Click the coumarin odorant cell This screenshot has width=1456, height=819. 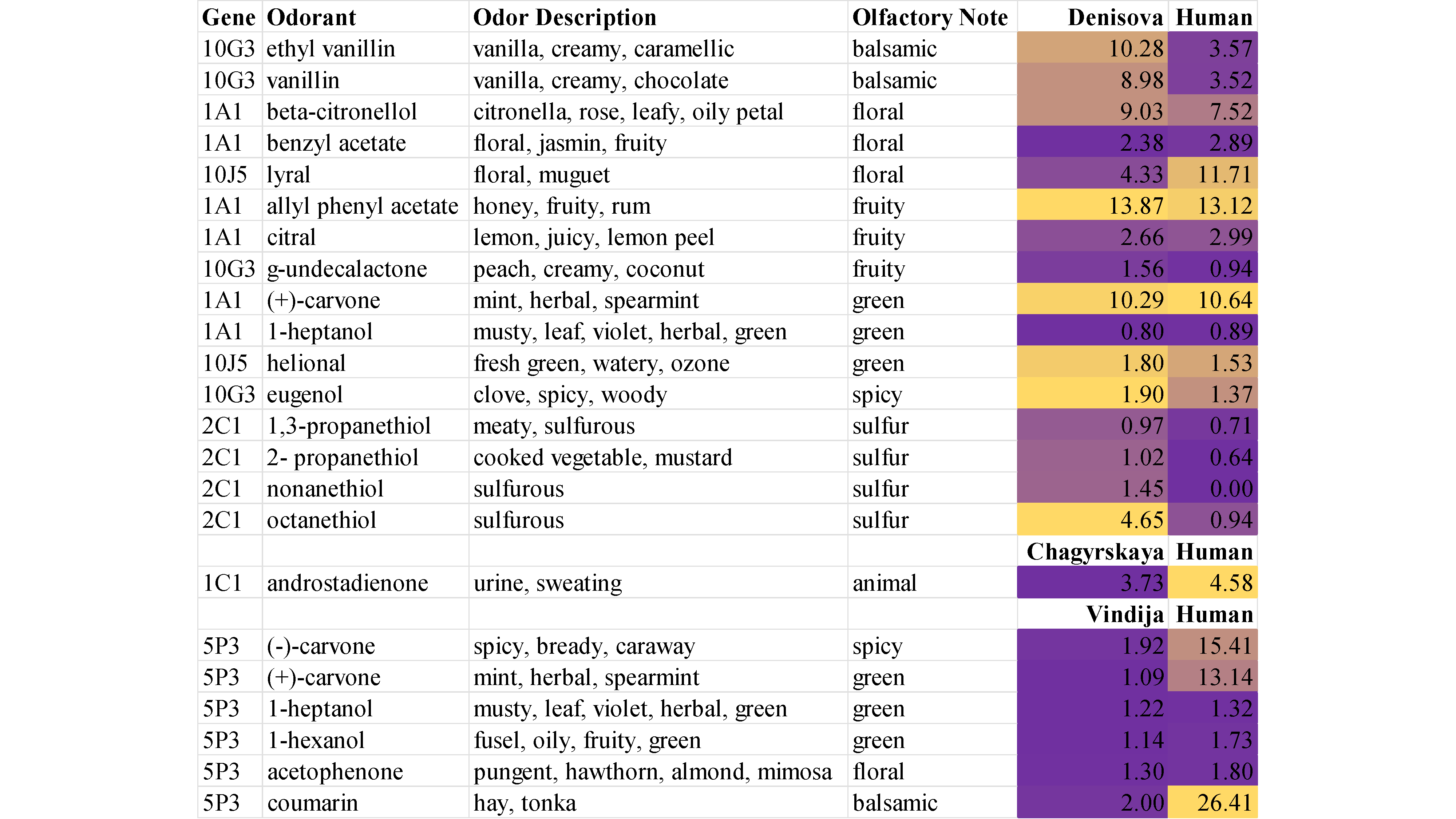(313, 803)
